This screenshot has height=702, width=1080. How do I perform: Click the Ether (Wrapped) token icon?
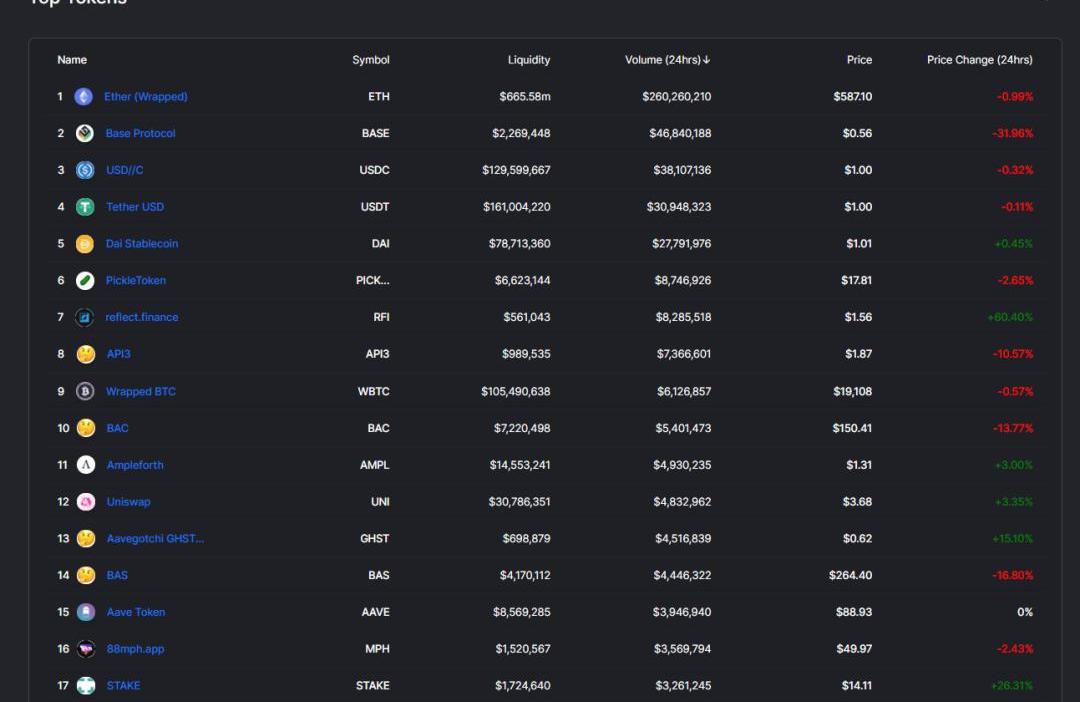(84, 97)
